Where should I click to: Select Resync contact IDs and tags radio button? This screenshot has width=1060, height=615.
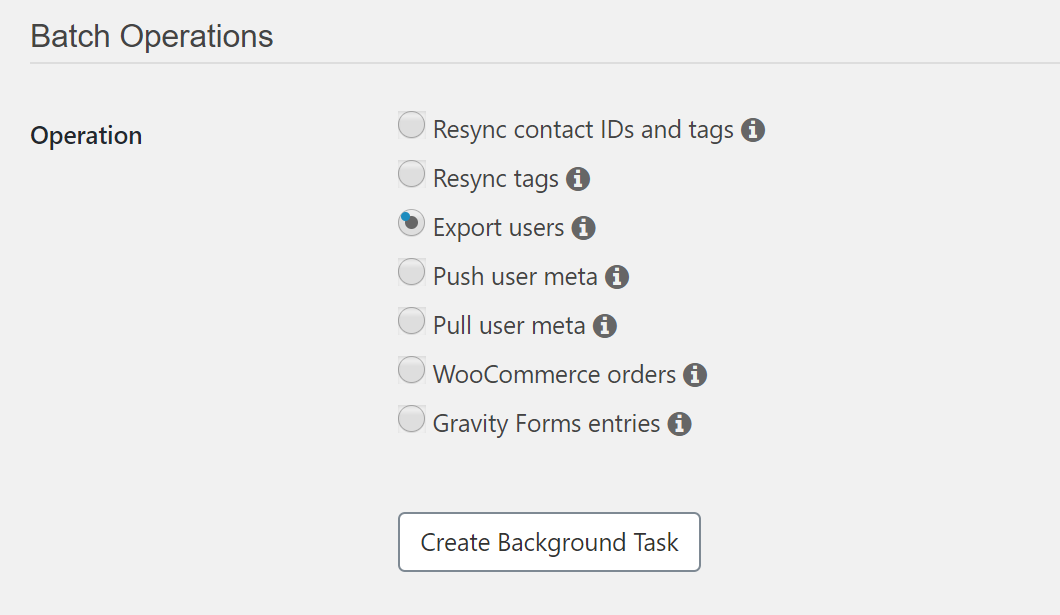[411, 126]
